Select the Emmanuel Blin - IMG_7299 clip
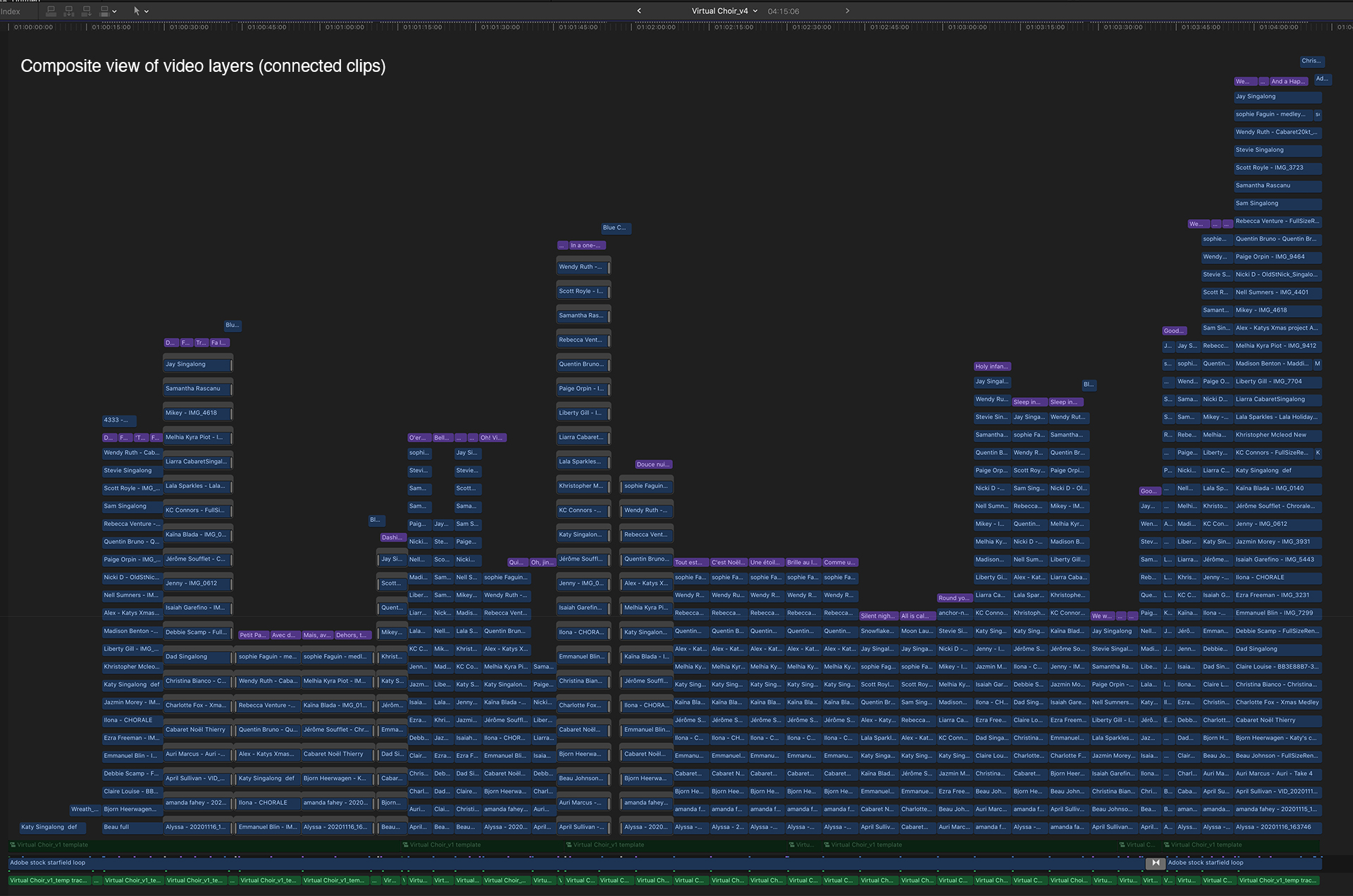1353x896 pixels. pos(1278,613)
